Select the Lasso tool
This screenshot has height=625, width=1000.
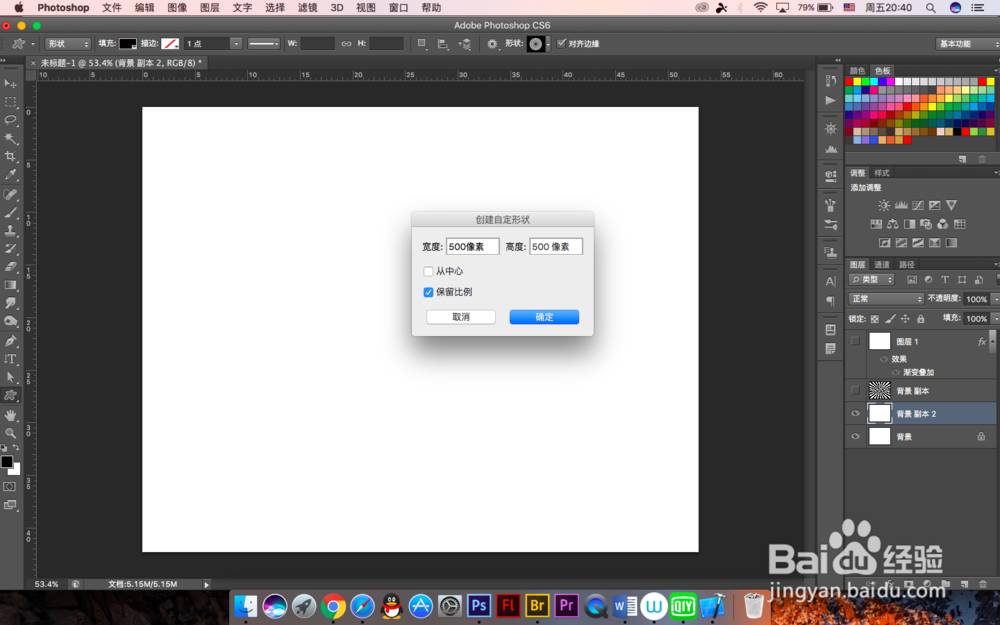point(10,120)
